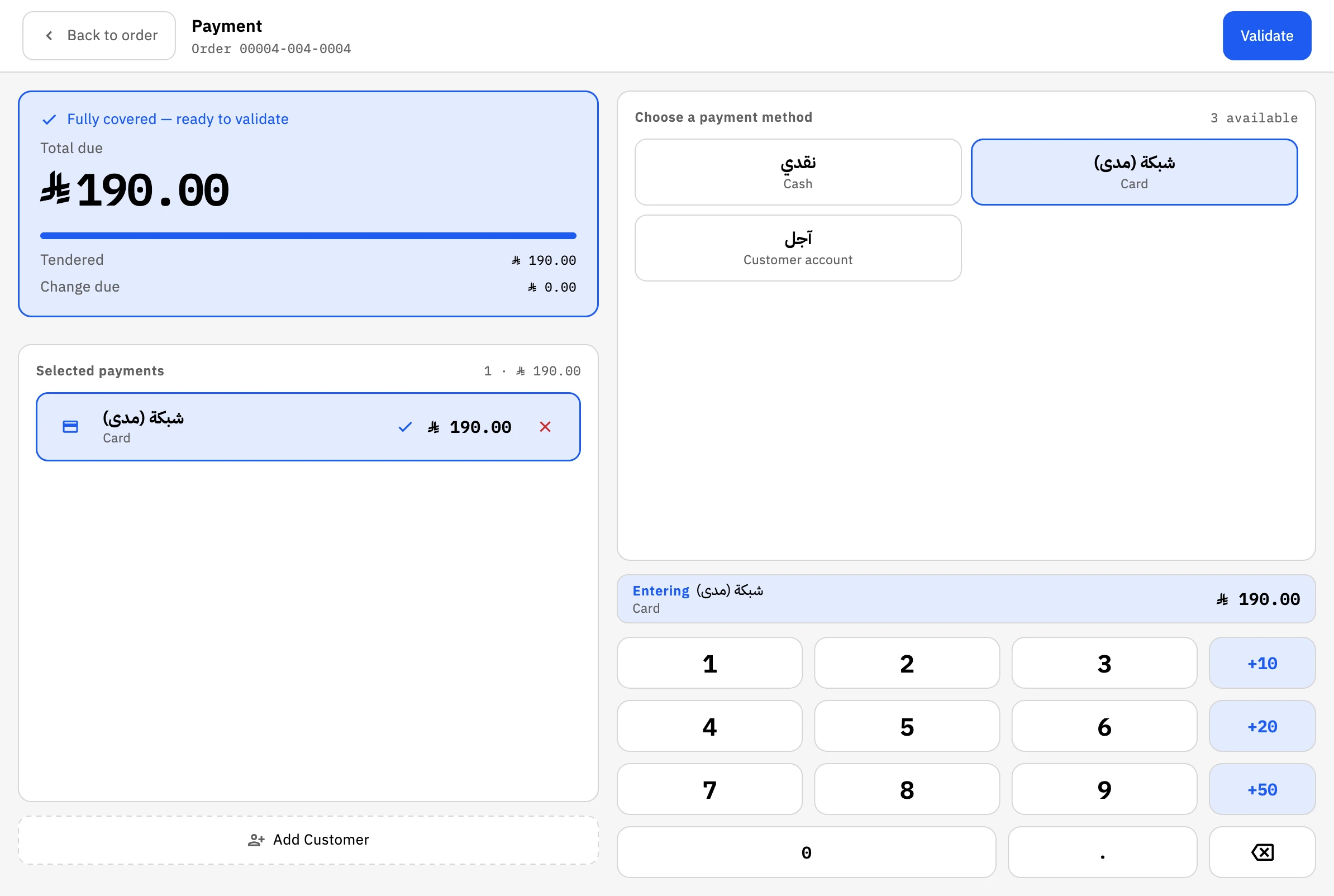Viewport: 1334px width, 896px height.
Task: Tap the decimal point key
Action: 1102,852
